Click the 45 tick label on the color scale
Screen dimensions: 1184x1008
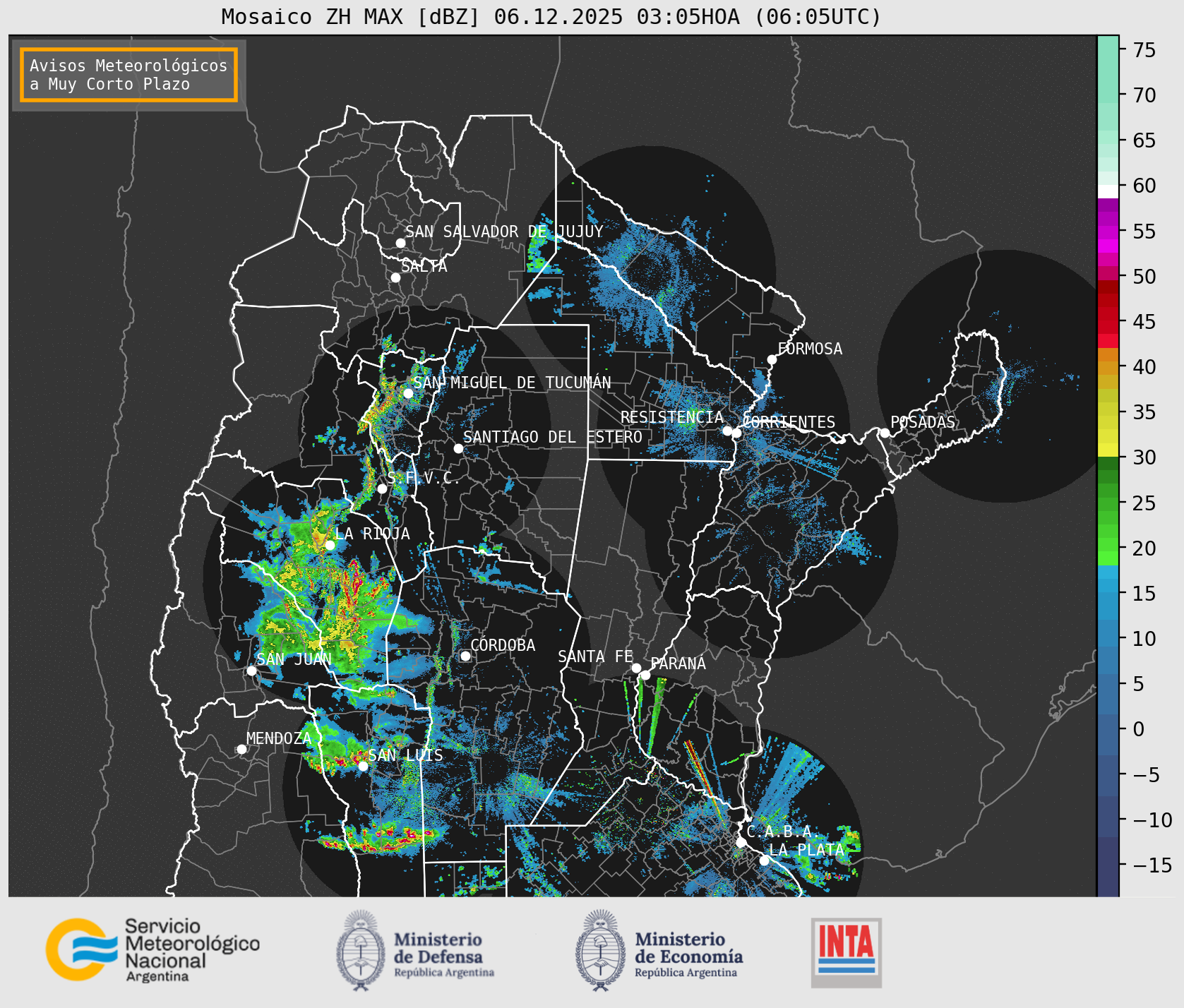click(1144, 322)
